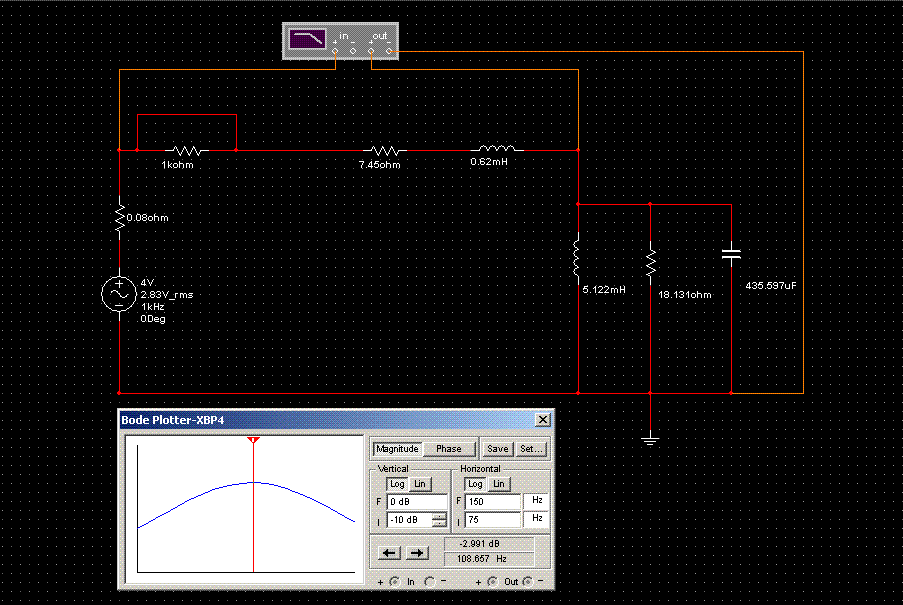
Task: Click Horizontal F field showing 150
Action: [493, 502]
